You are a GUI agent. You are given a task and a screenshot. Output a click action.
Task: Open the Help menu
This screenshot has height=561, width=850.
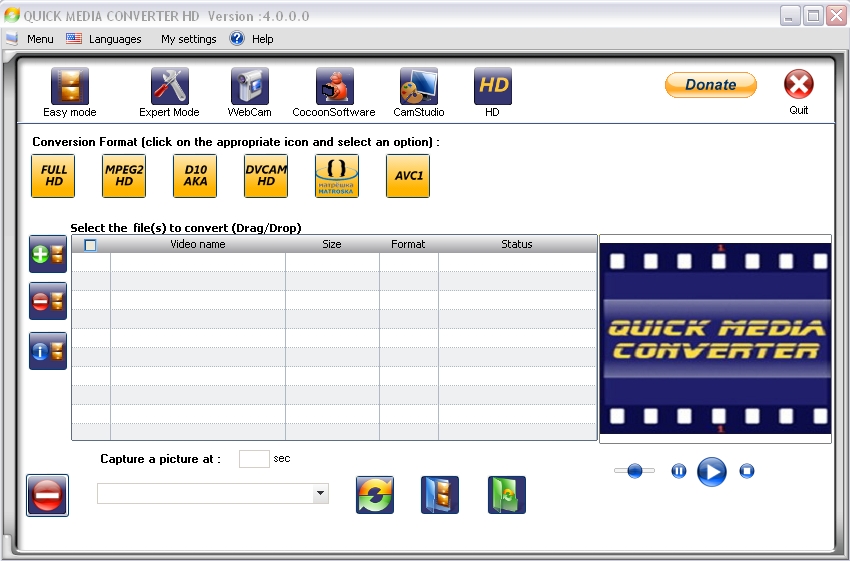(x=262, y=39)
